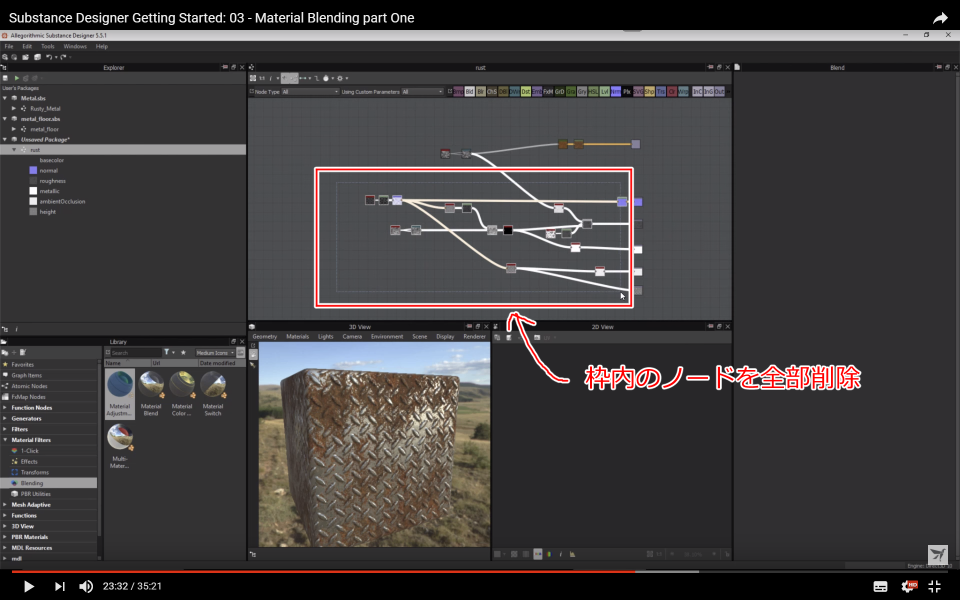The image size is (960, 600).
Task: Add an HSL node
Action: 593,92
